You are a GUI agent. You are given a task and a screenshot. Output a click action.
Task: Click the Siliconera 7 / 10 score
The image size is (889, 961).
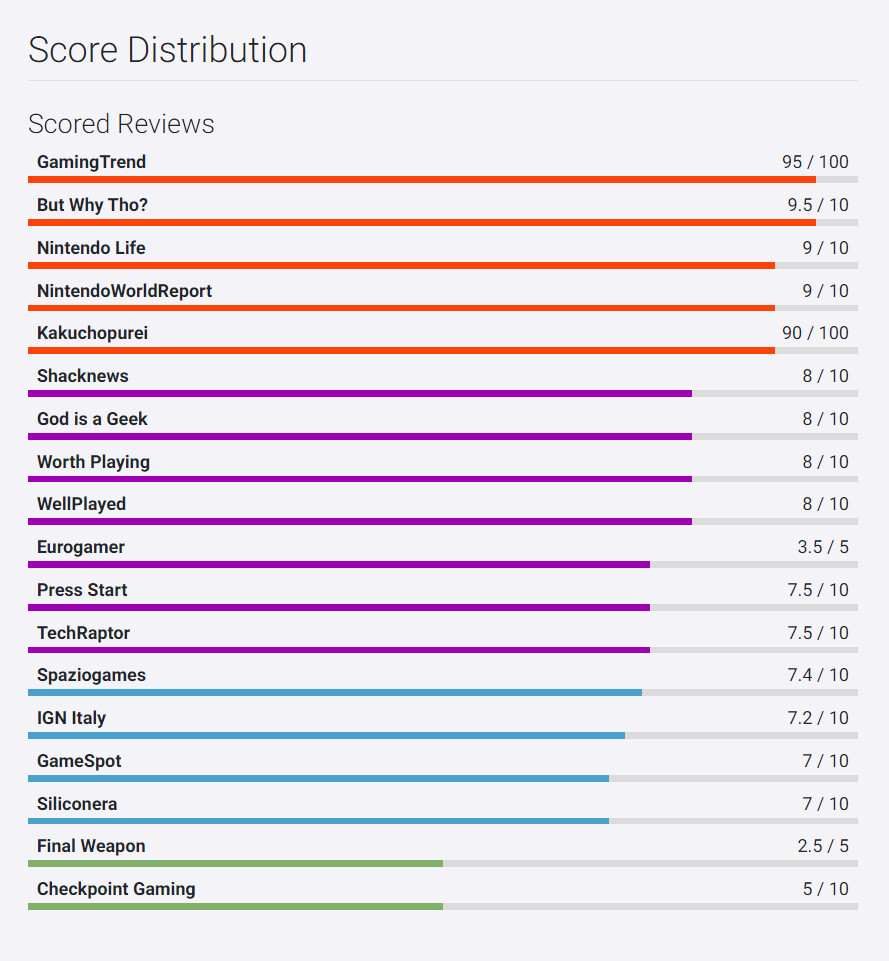[x=825, y=804]
